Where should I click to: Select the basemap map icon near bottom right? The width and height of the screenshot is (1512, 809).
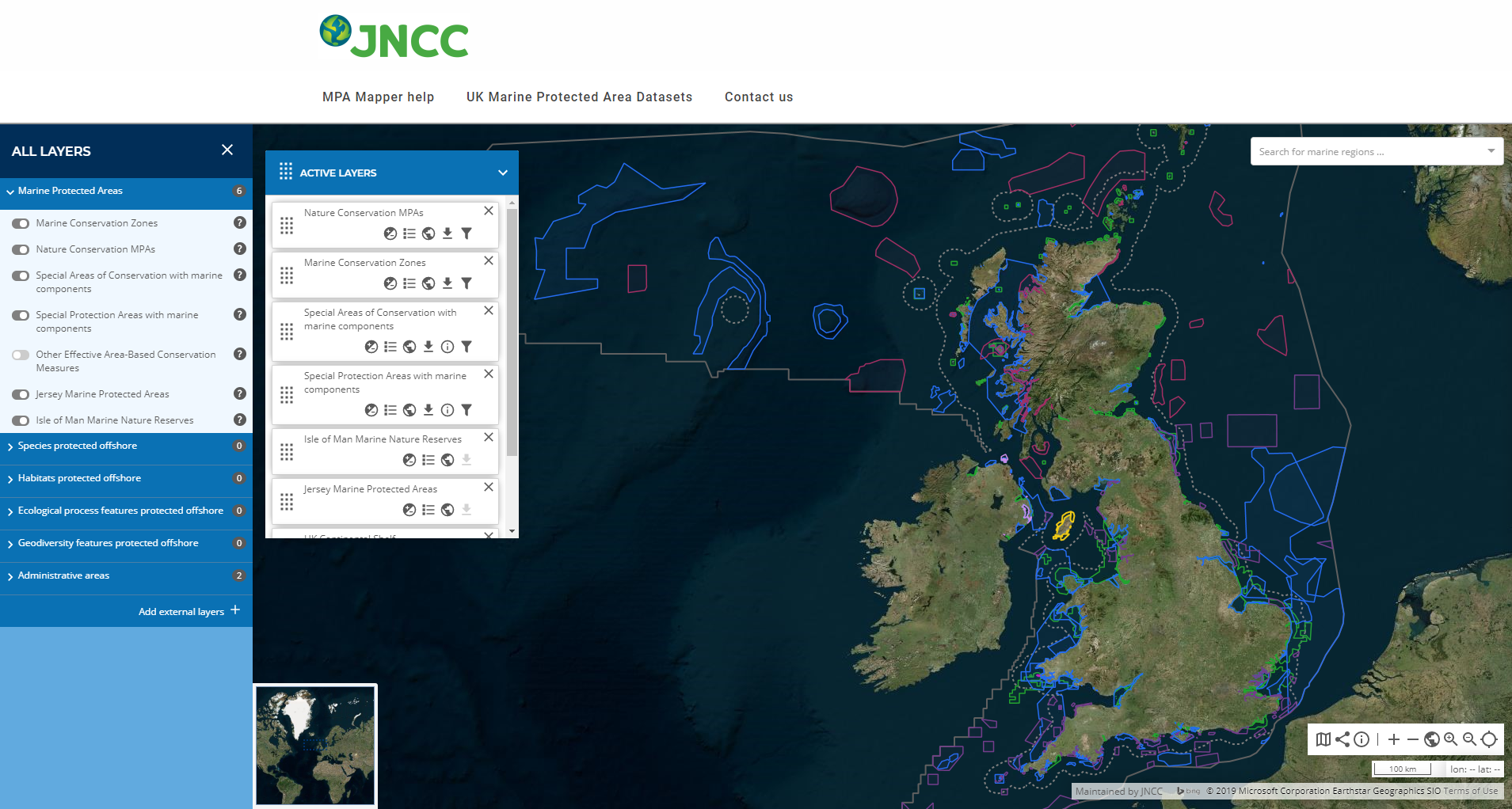pos(1323,739)
